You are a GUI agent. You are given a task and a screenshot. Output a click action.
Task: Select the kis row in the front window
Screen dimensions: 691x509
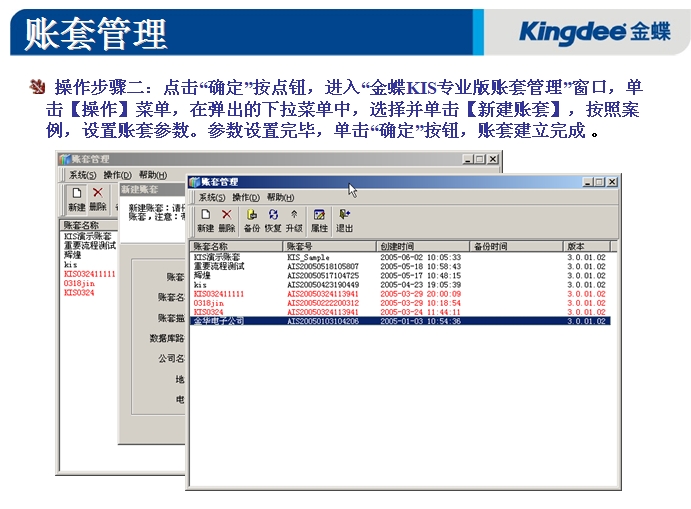coord(400,285)
